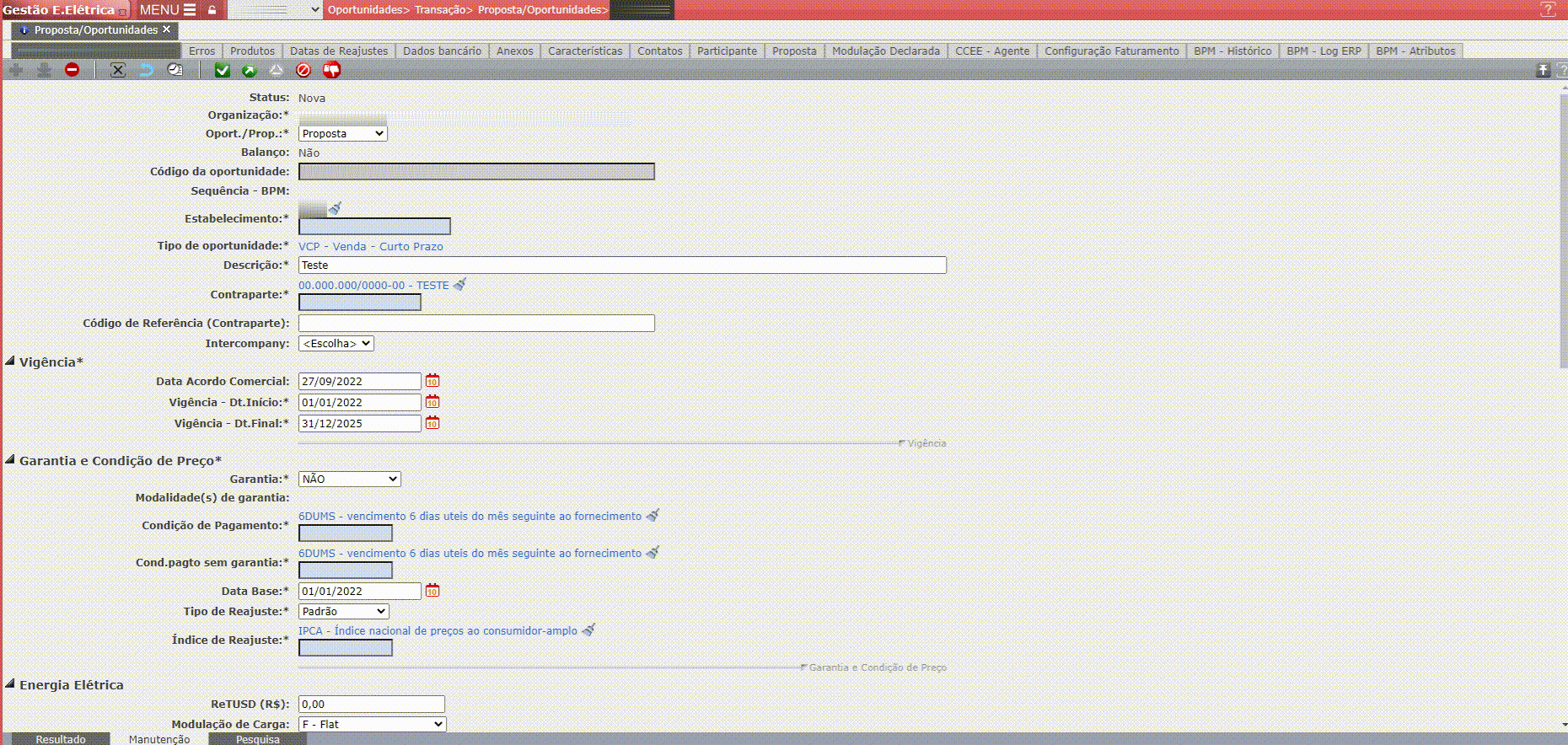Open the Garantia dropdown
The width and height of the screenshot is (1568, 745).
pos(349,479)
